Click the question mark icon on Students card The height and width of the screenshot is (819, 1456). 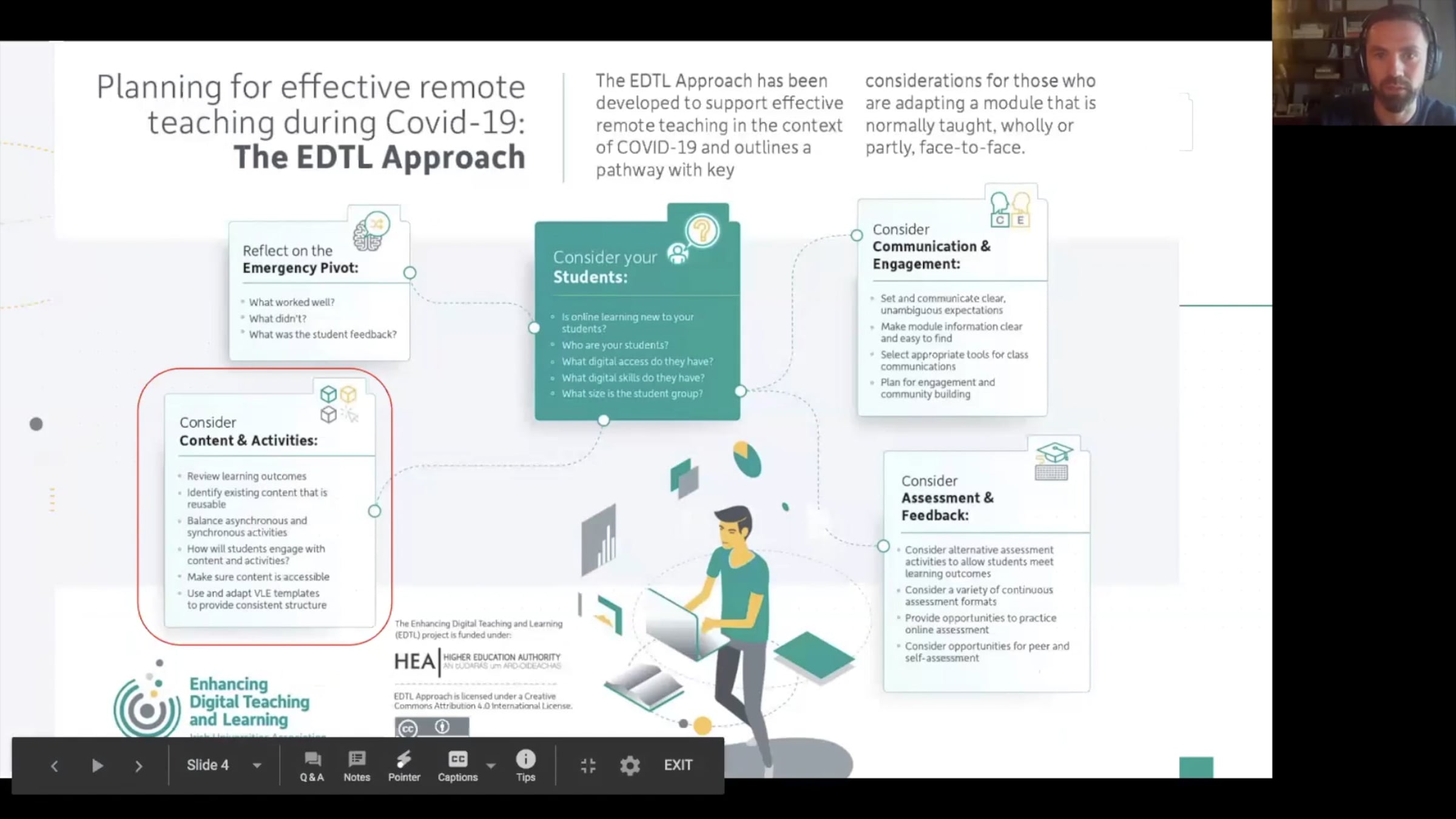point(702,231)
